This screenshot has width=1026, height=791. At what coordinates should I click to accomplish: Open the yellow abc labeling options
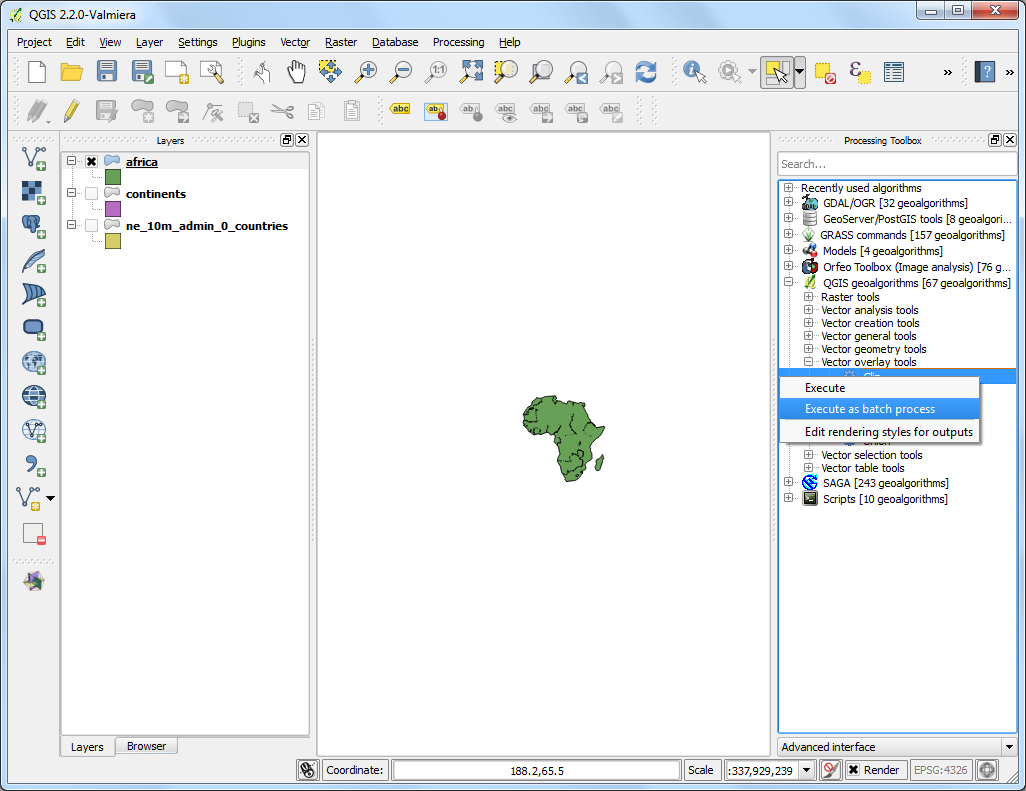pos(400,109)
